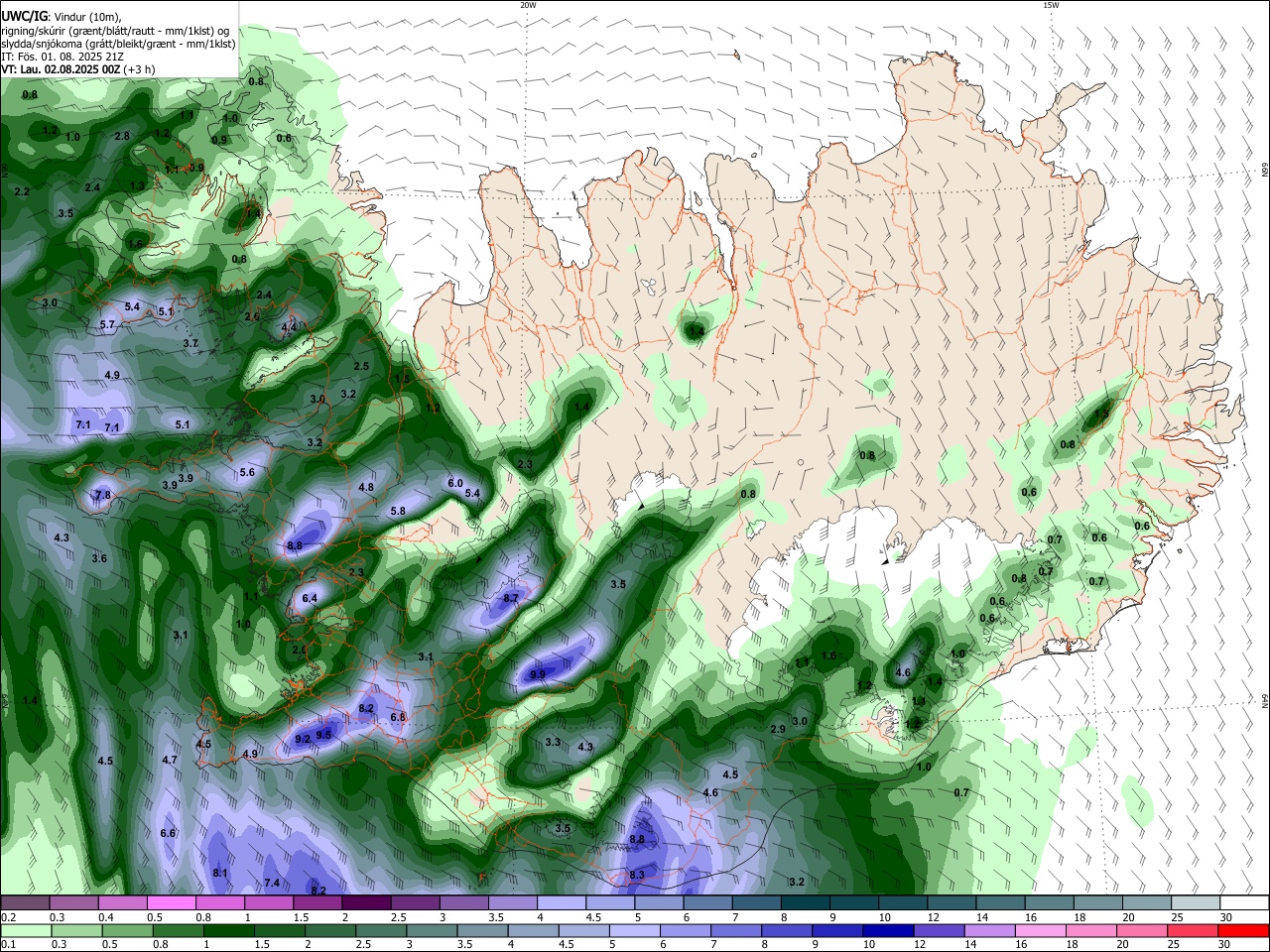This screenshot has width=1270, height=952.
Task: Click the 2.8 precipitation value on map
Action: tap(122, 136)
